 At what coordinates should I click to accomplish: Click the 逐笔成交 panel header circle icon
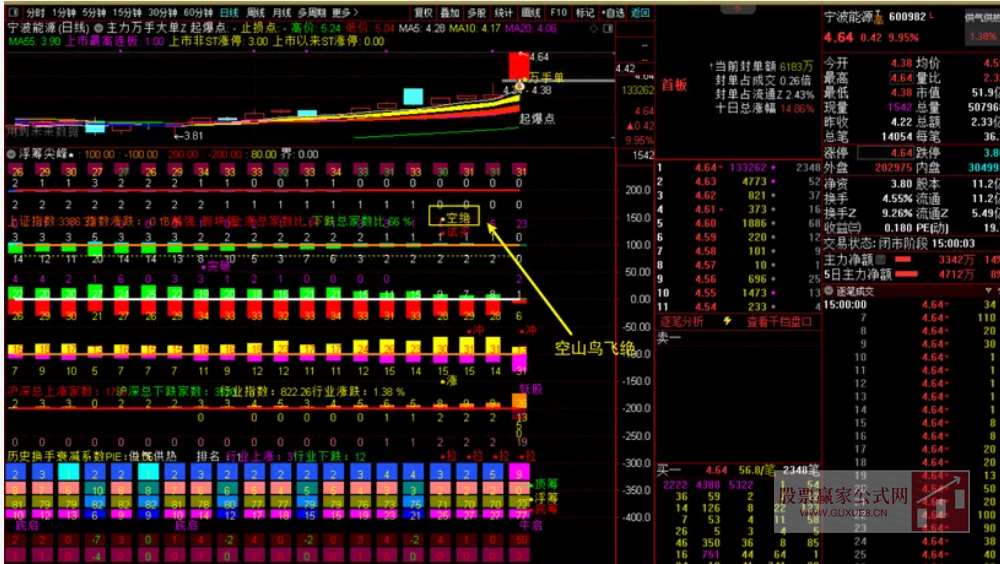click(828, 291)
